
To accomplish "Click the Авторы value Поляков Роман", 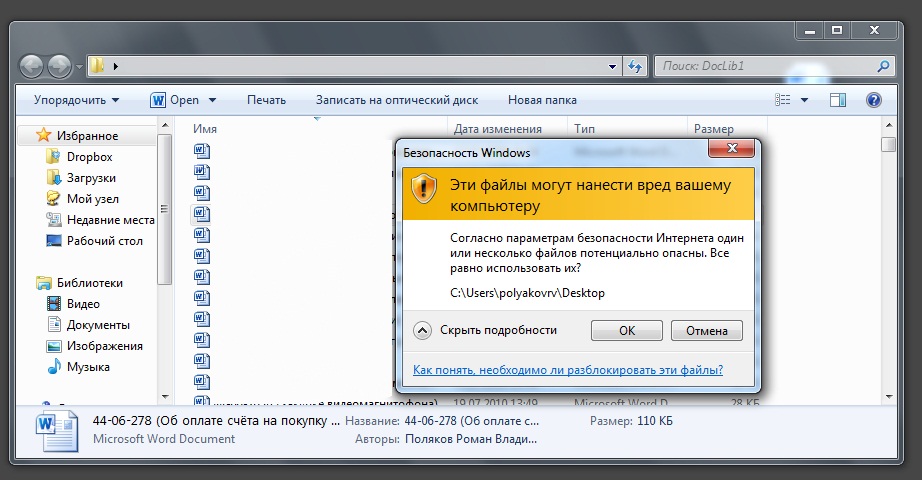I will [471, 439].
